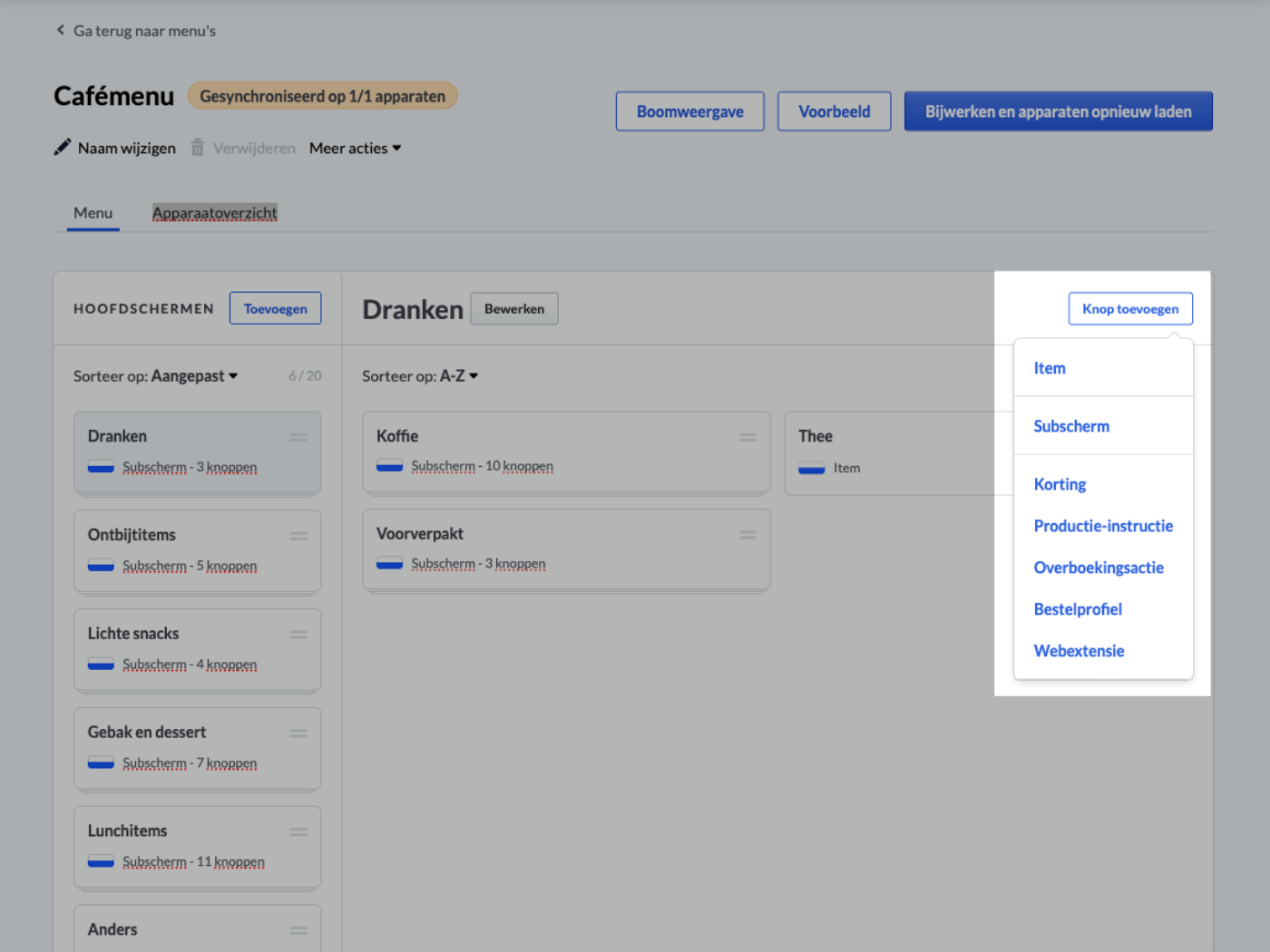
Task: Click Subscherm - 10 knoppen text
Action: (482, 466)
